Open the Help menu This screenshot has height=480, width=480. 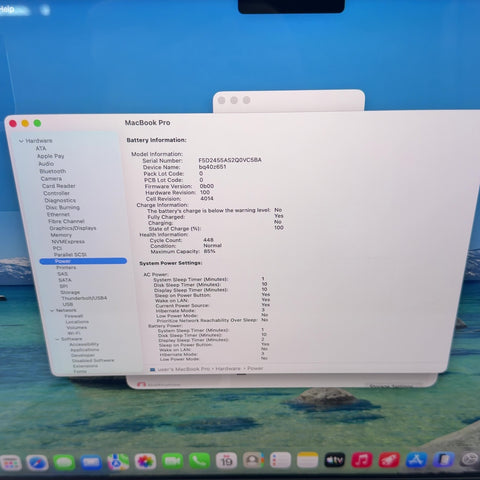7,9
